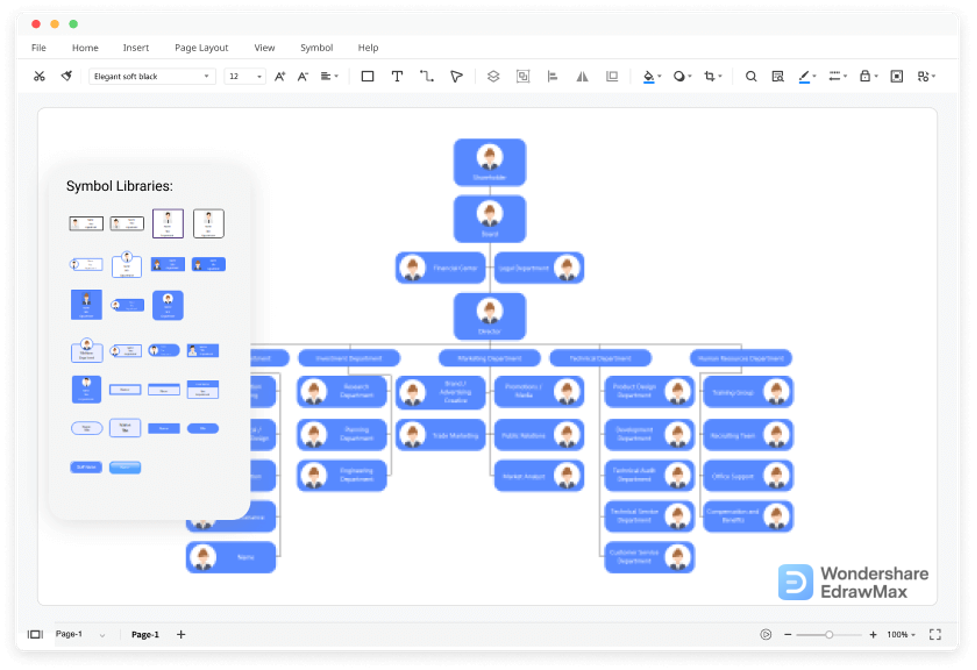Select the Public Relations node

539,435
